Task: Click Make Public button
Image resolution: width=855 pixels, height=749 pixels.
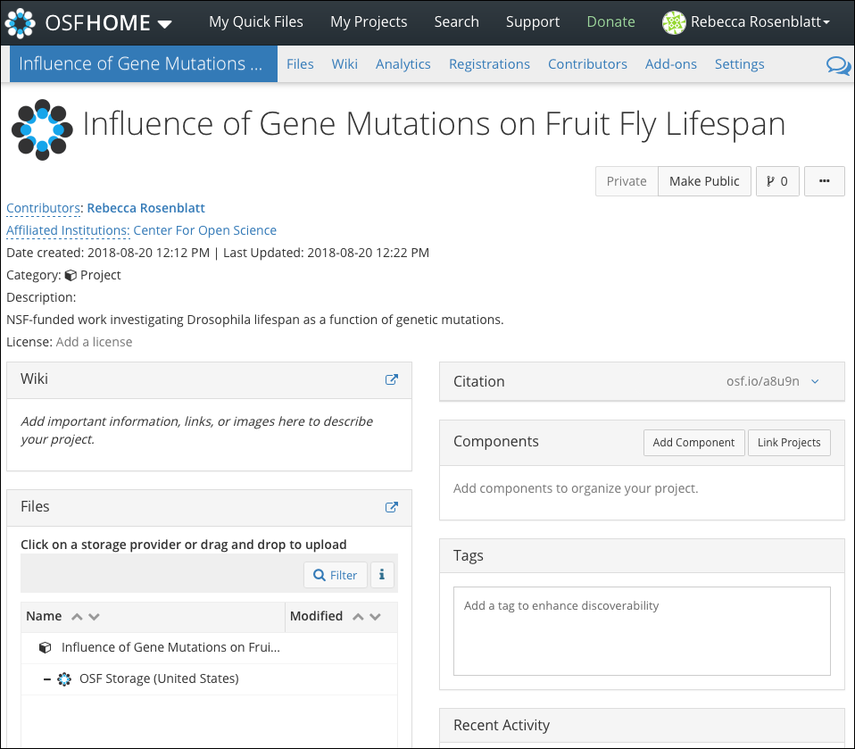Action: click(704, 181)
